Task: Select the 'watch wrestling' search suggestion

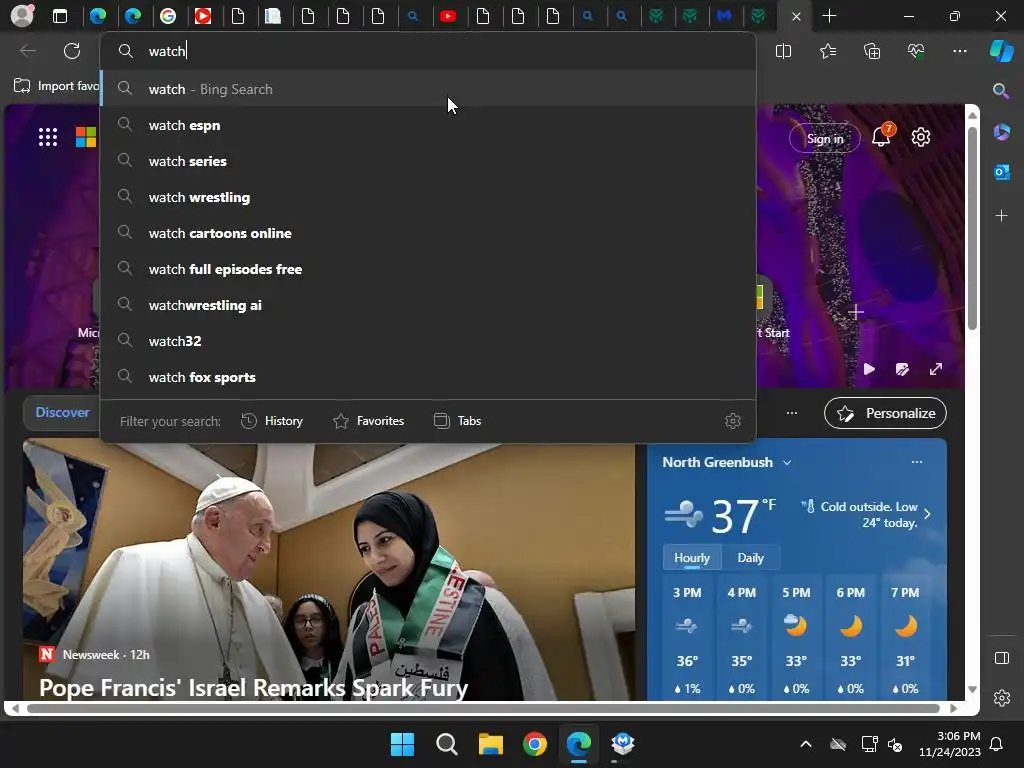Action: point(428,197)
